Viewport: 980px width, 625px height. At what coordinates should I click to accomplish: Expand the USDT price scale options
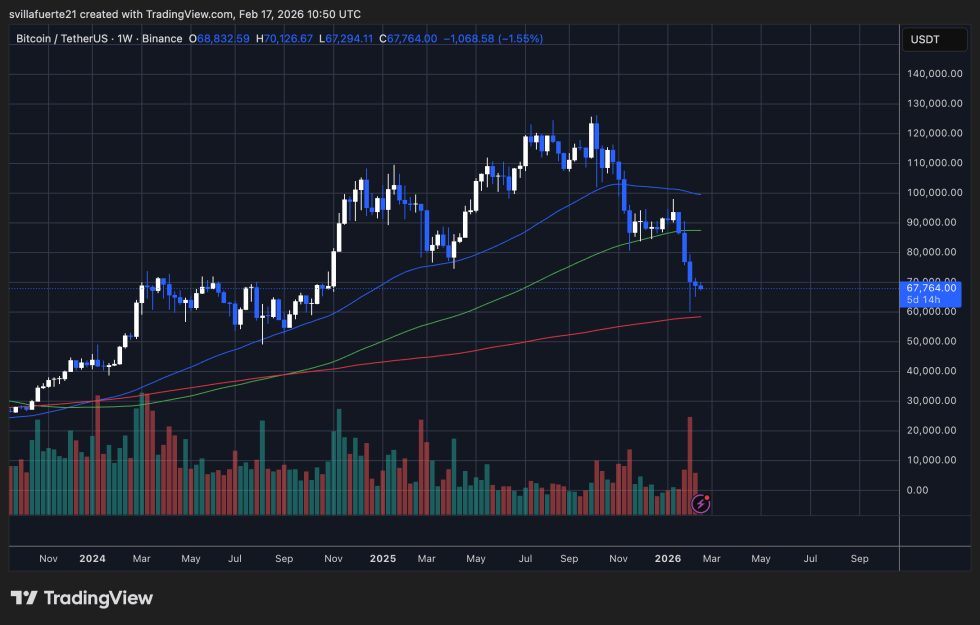tap(935, 39)
